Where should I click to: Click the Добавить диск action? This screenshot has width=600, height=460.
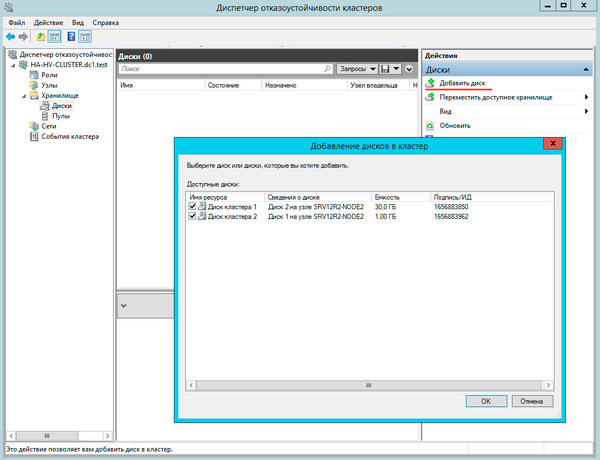[462, 83]
